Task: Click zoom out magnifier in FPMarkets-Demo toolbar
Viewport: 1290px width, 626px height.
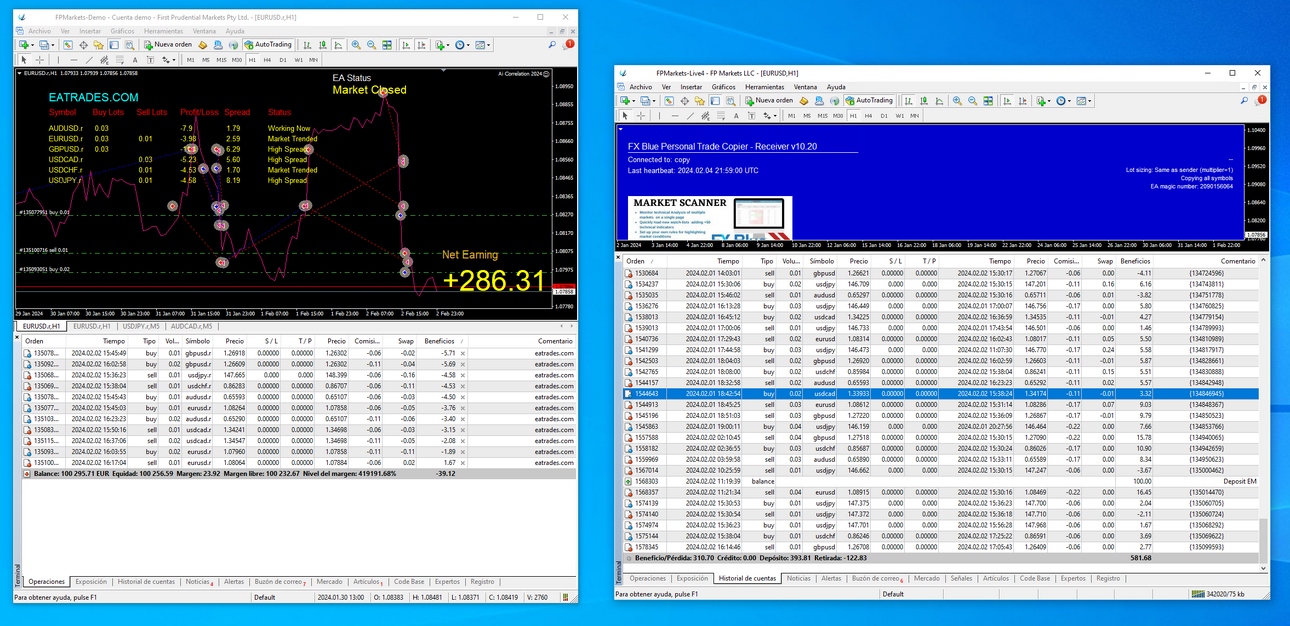Action: click(371, 45)
